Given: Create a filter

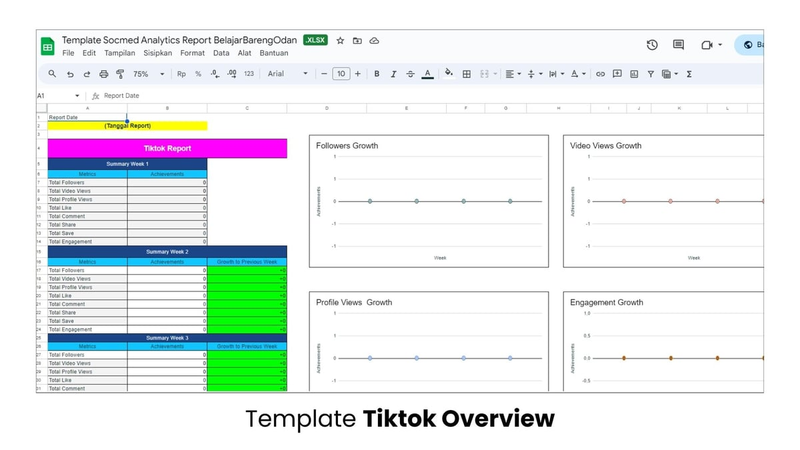Looking at the screenshot, I should click(651, 74).
